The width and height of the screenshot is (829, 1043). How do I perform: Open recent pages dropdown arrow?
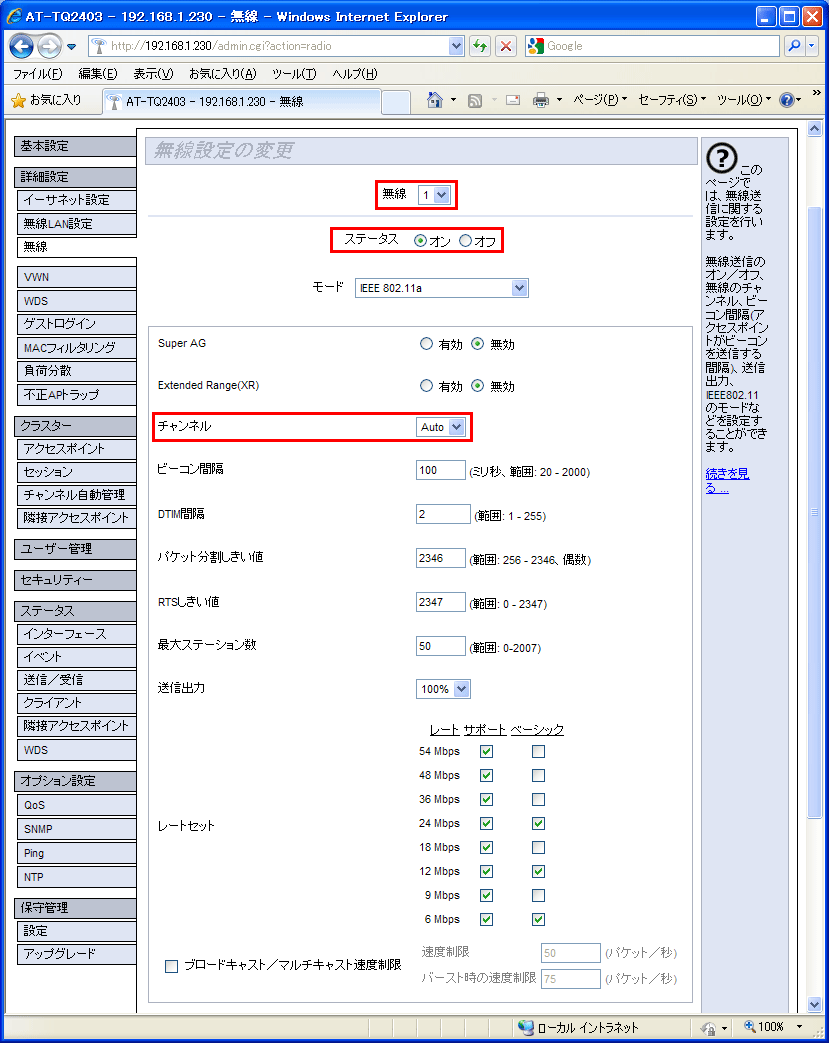[71, 47]
